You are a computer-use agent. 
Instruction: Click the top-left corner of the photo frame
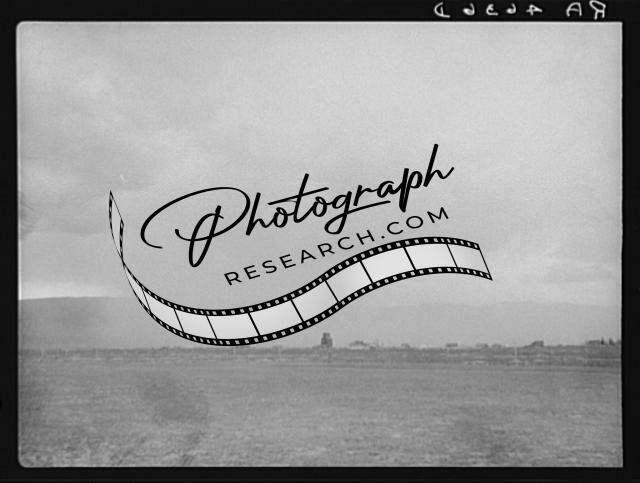coord(20,25)
